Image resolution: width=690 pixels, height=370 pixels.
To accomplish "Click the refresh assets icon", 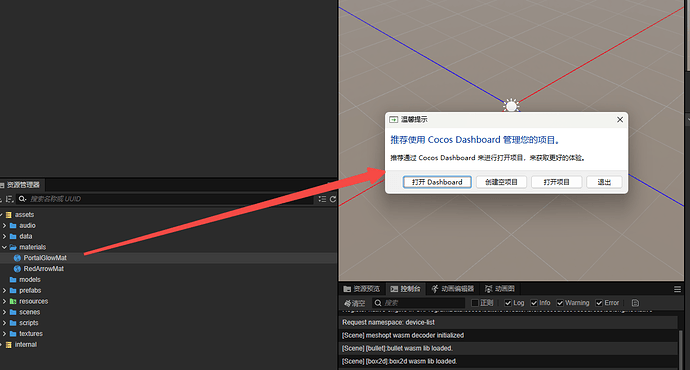I will click(333, 199).
